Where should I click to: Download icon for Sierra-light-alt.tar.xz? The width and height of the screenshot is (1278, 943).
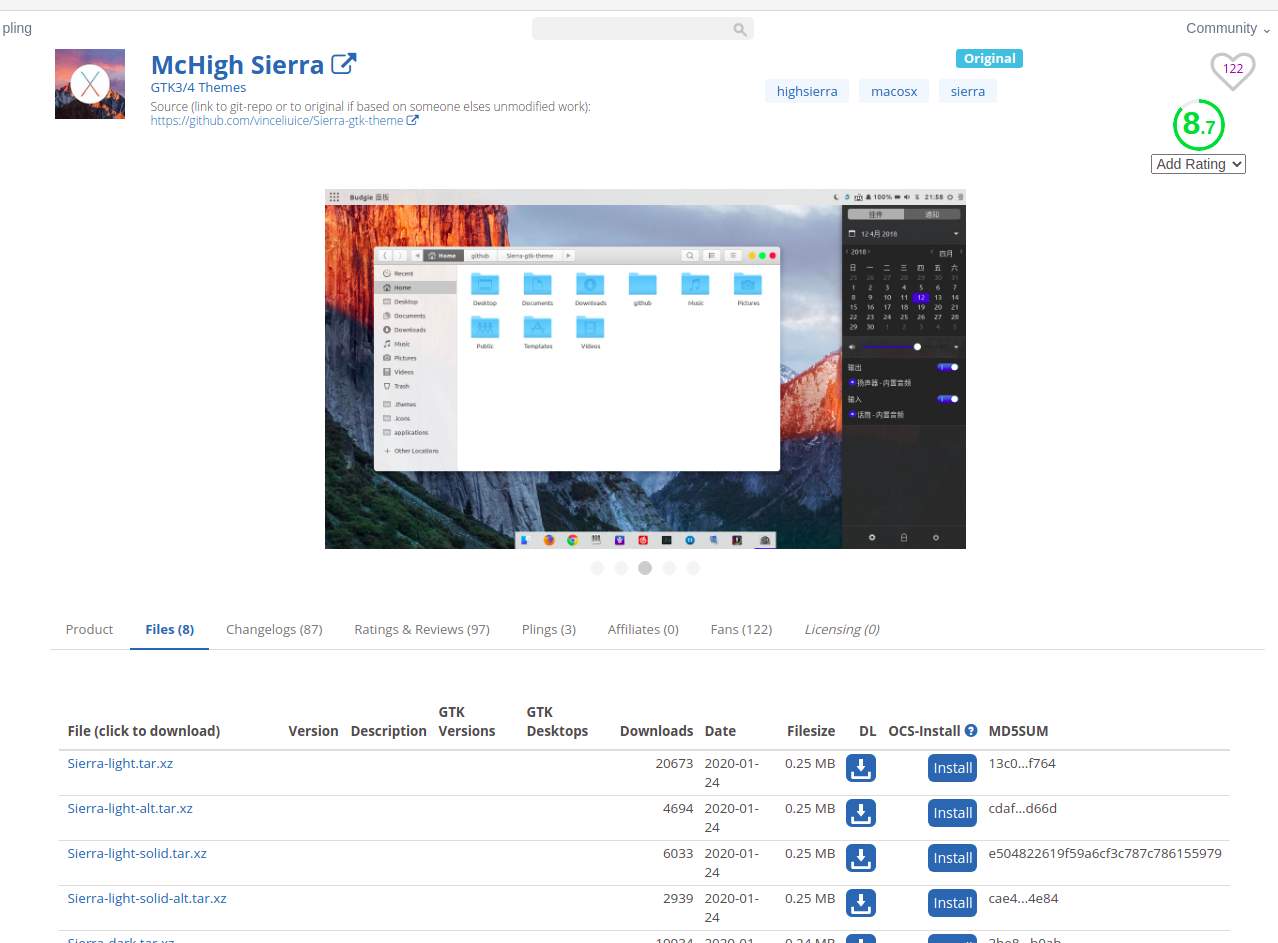coord(861,813)
